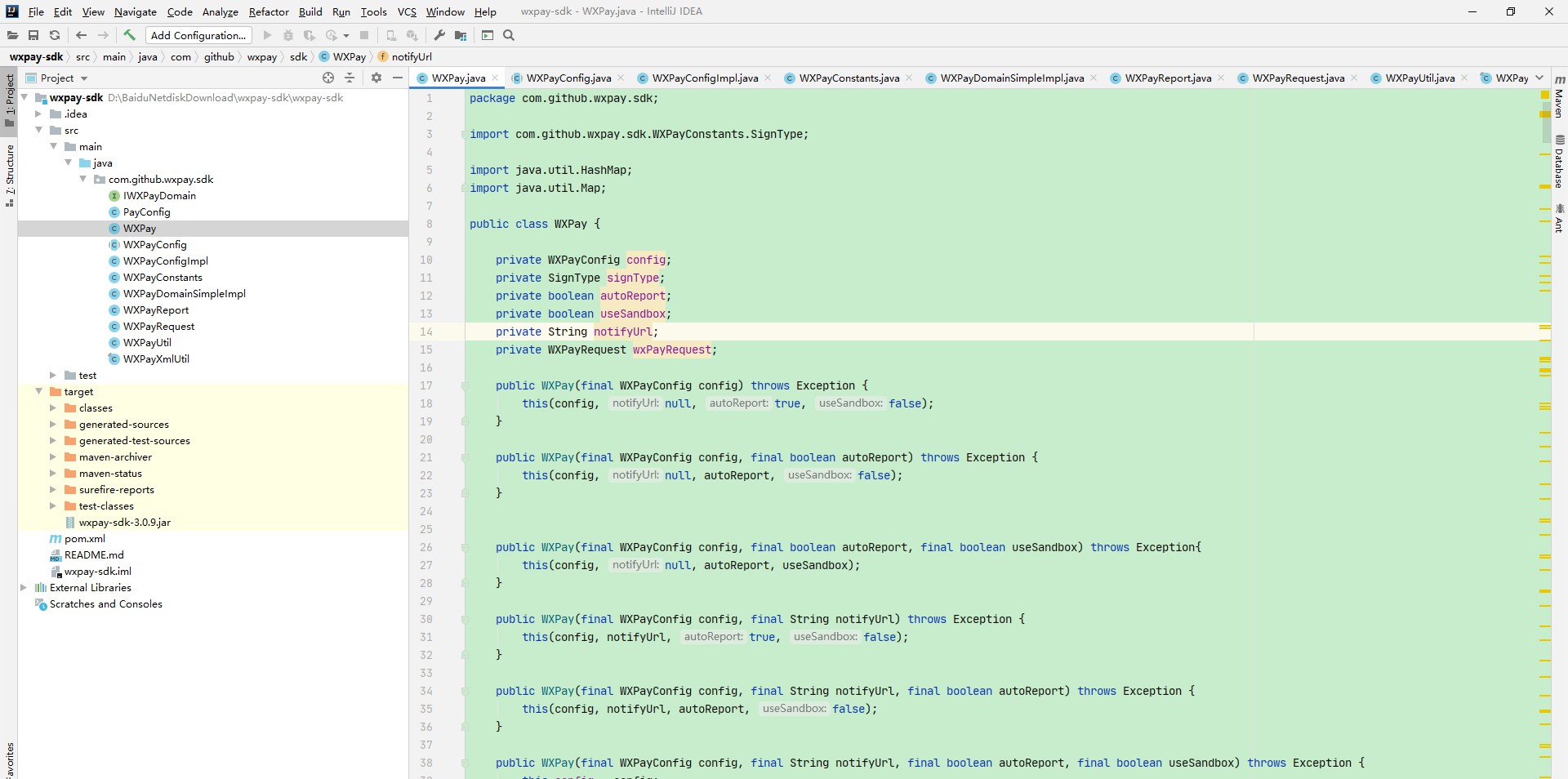Click the WXPay class breadcrumb
The width and height of the screenshot is (1568, 779).
pyautogui.click(x=343, y=56)
